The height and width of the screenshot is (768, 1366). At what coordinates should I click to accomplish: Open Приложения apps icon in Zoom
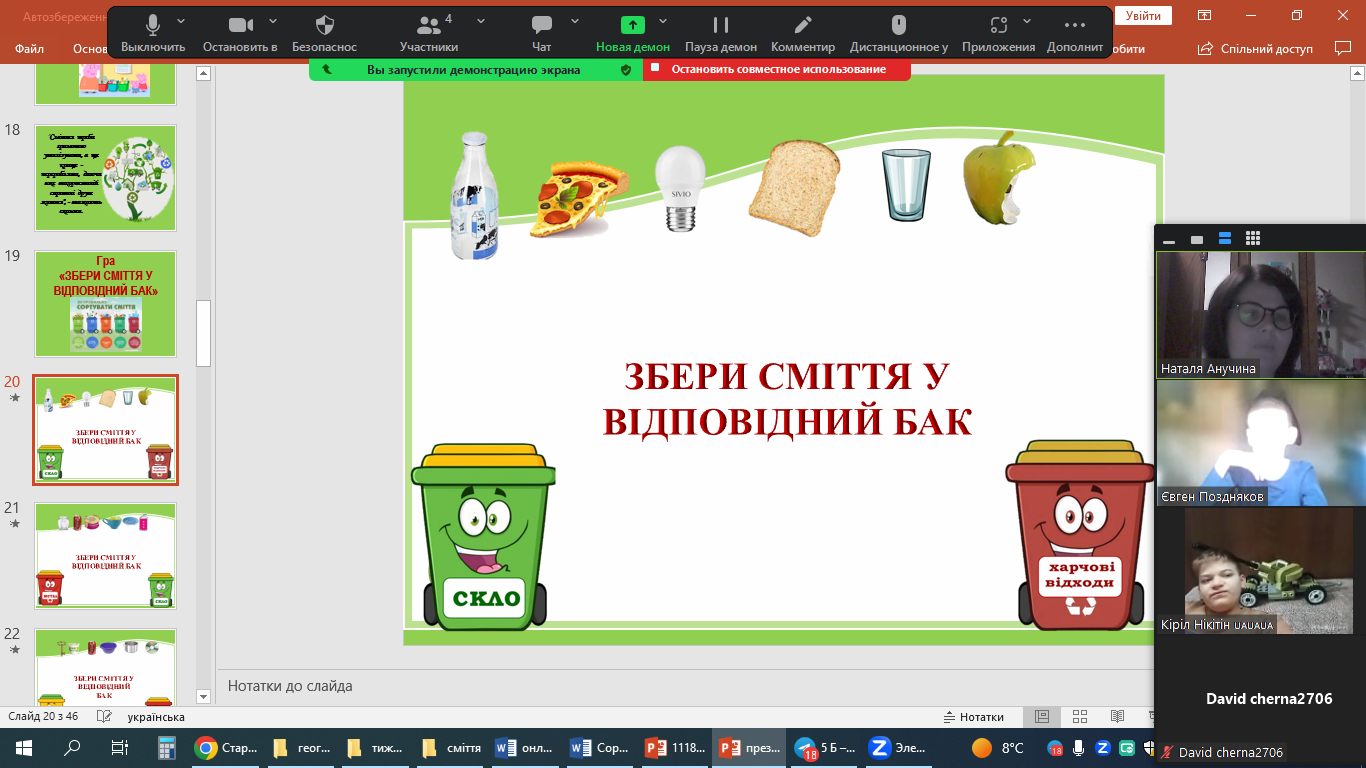998,34
